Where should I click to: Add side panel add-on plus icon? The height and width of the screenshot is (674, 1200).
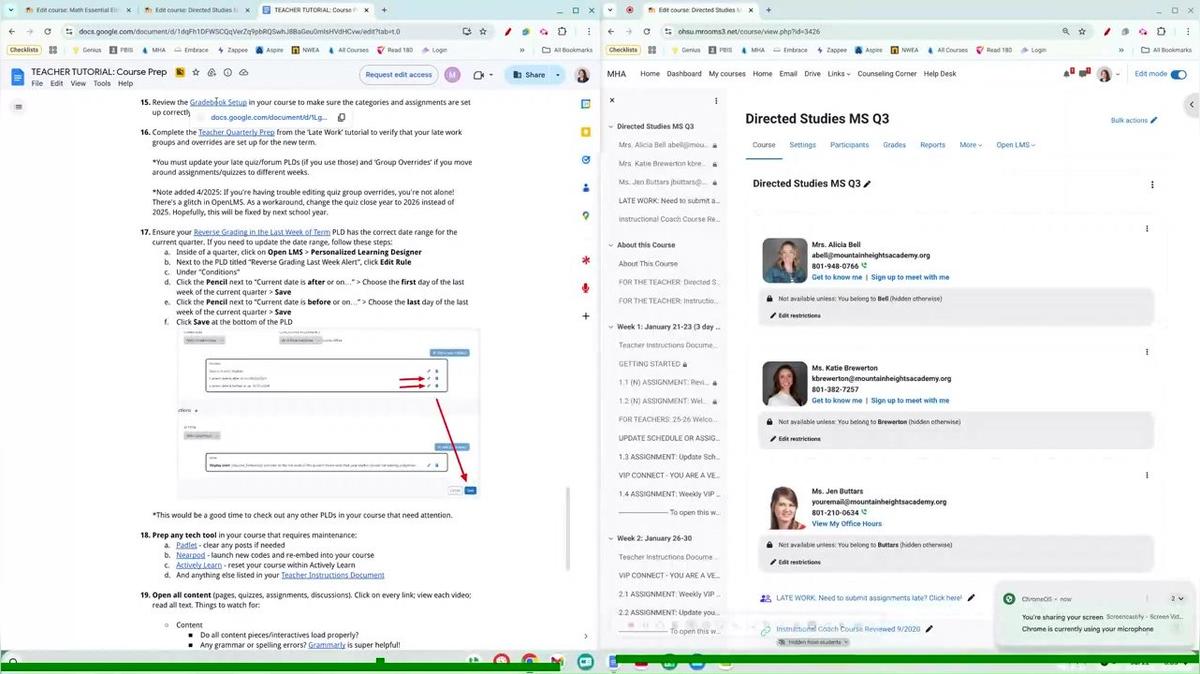[585, 316]
